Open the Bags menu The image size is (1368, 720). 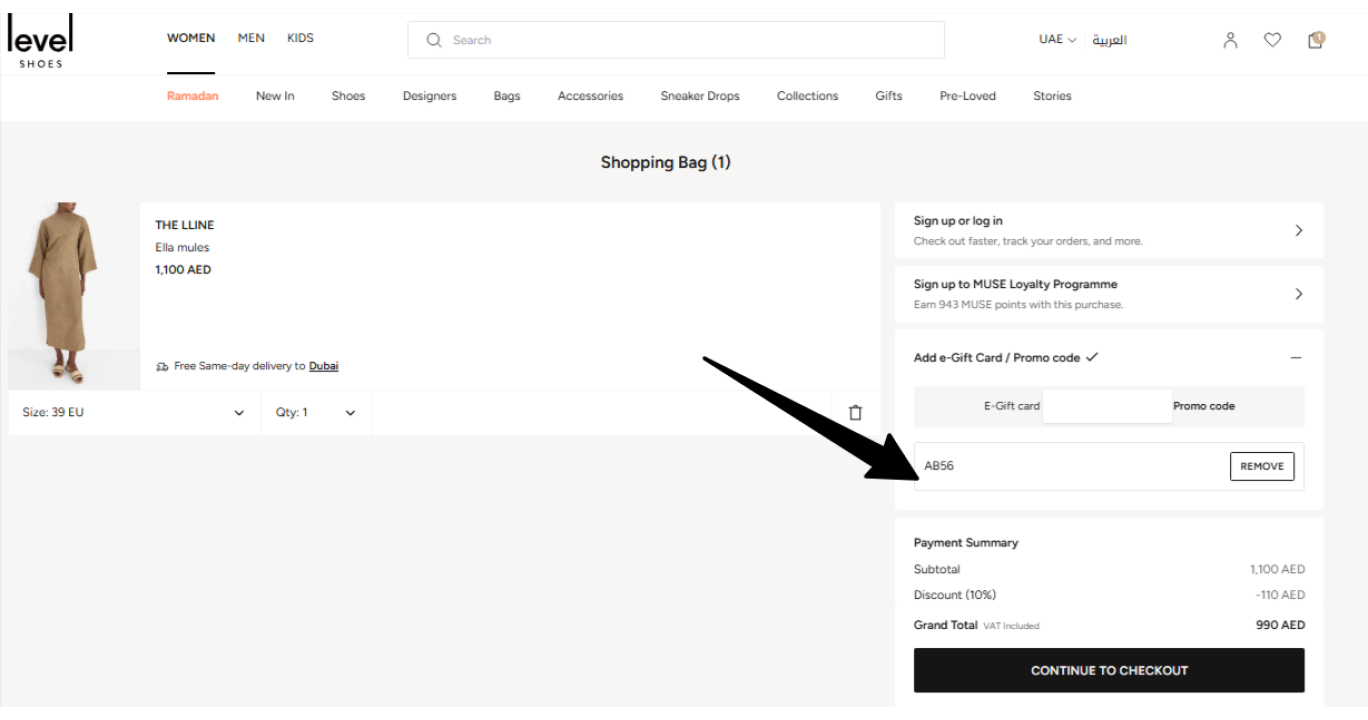[x=507, y=96]
